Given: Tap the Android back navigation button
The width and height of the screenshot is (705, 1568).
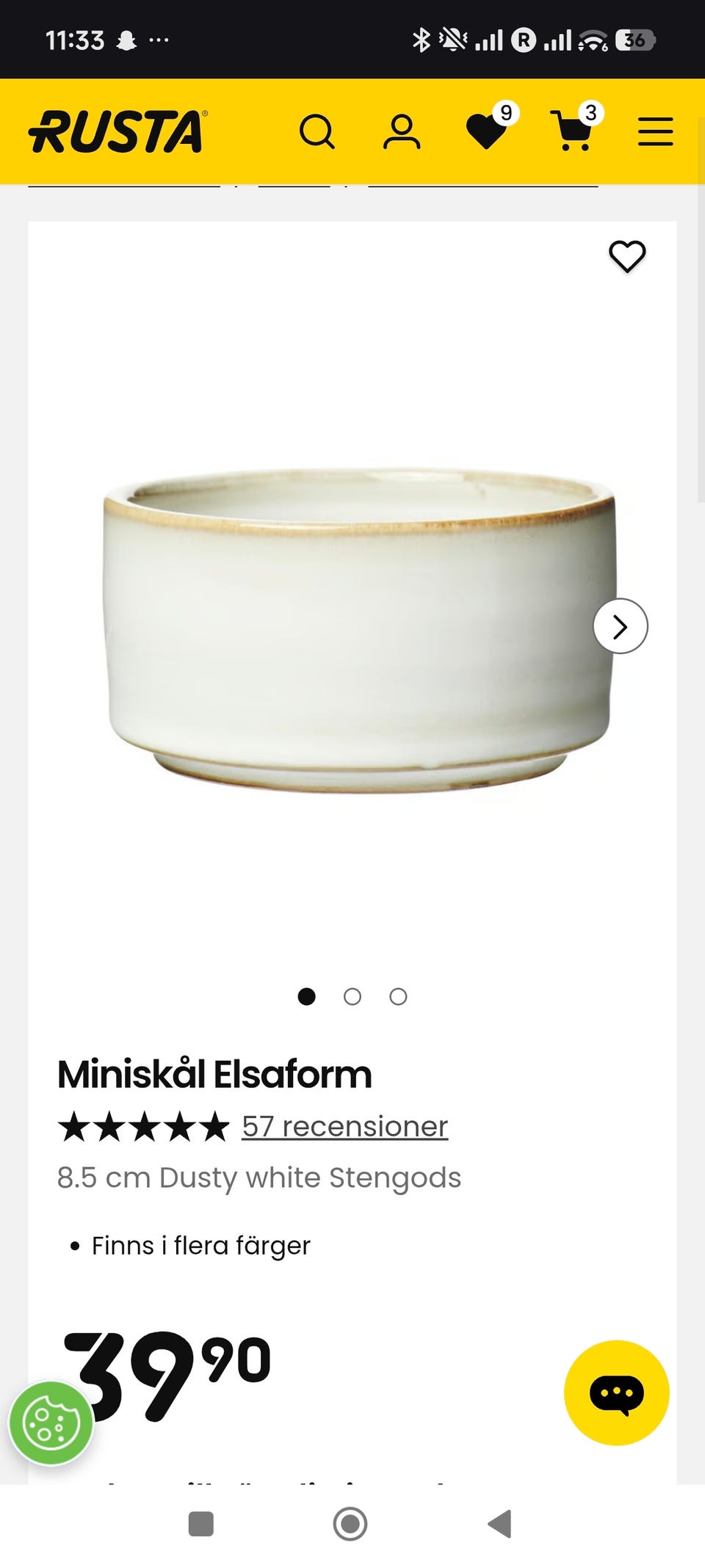Looking at the screenshot, I should pos(500,1524).
